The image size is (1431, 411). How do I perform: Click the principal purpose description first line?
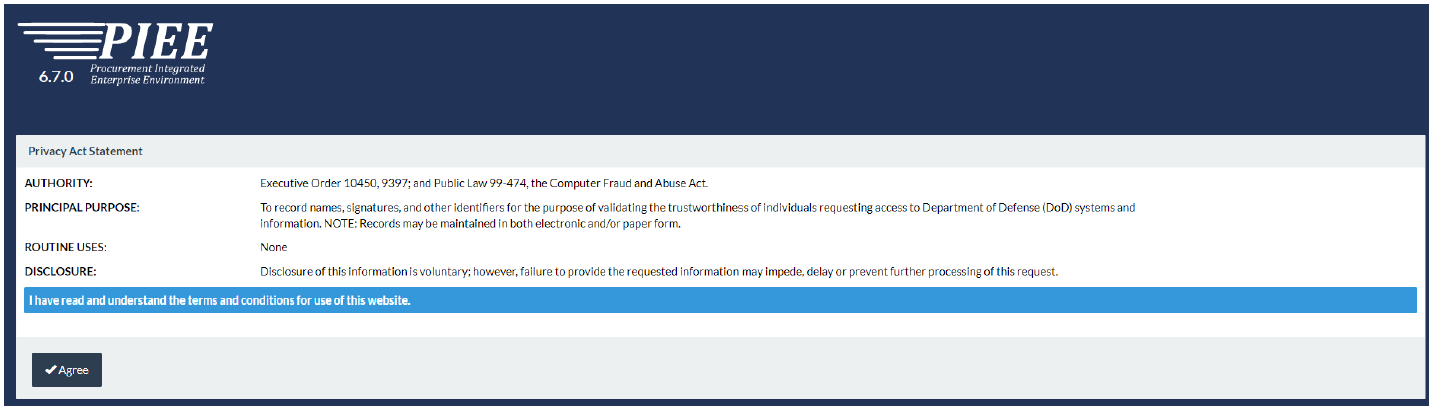(x=698, y=208)
